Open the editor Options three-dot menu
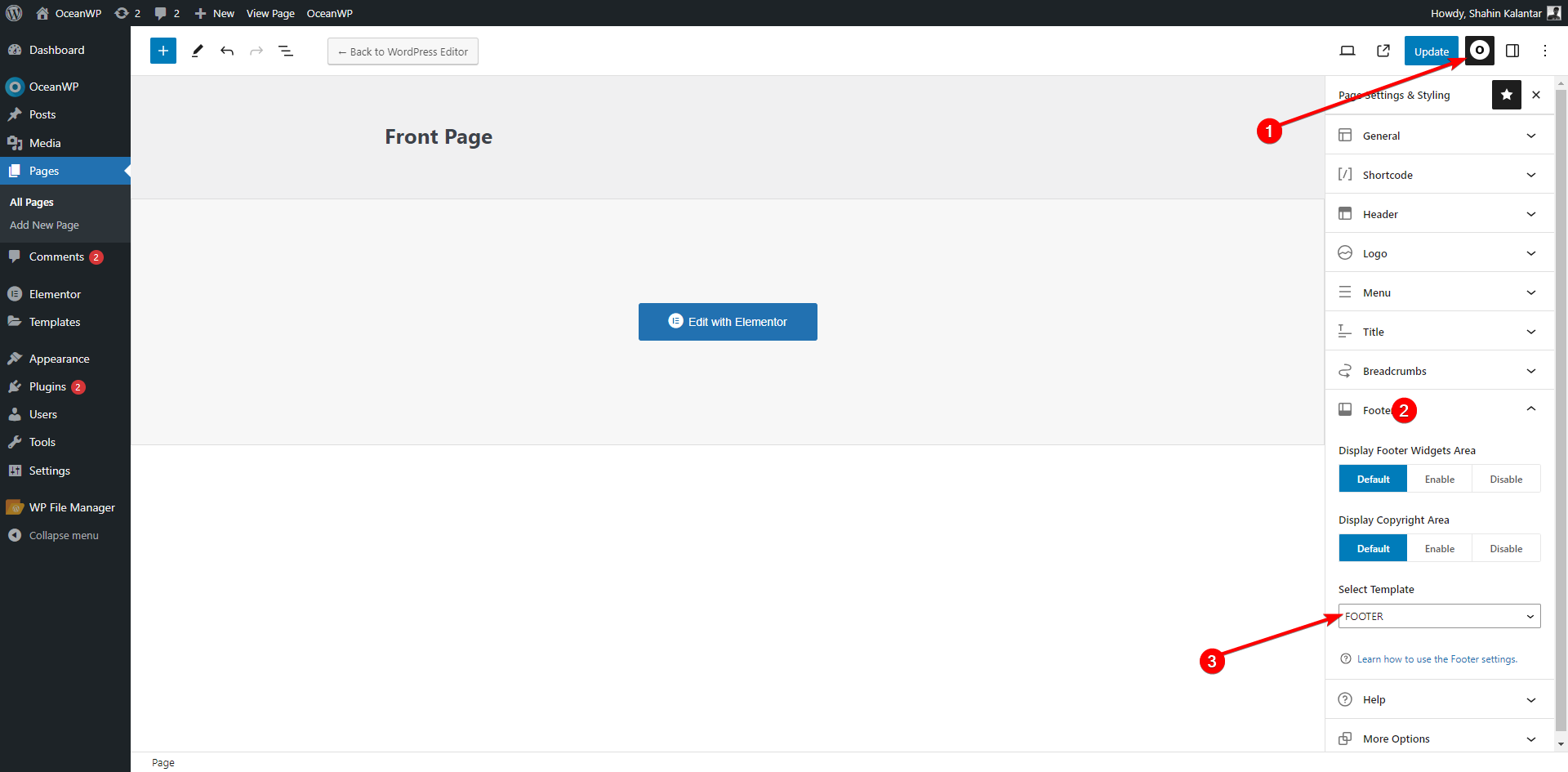This screenshot has height=772, width=1568. [1545, 51]
